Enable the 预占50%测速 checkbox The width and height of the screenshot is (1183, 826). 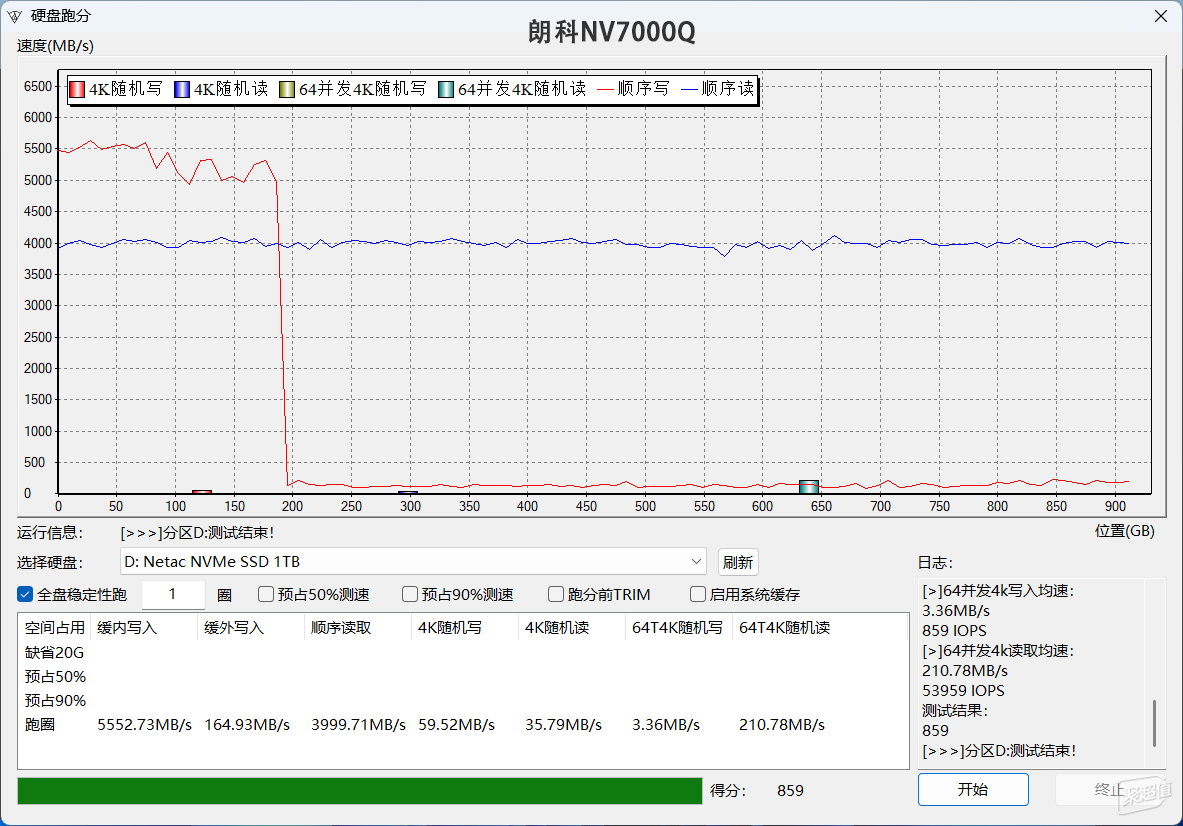click(x=266, y=594)
